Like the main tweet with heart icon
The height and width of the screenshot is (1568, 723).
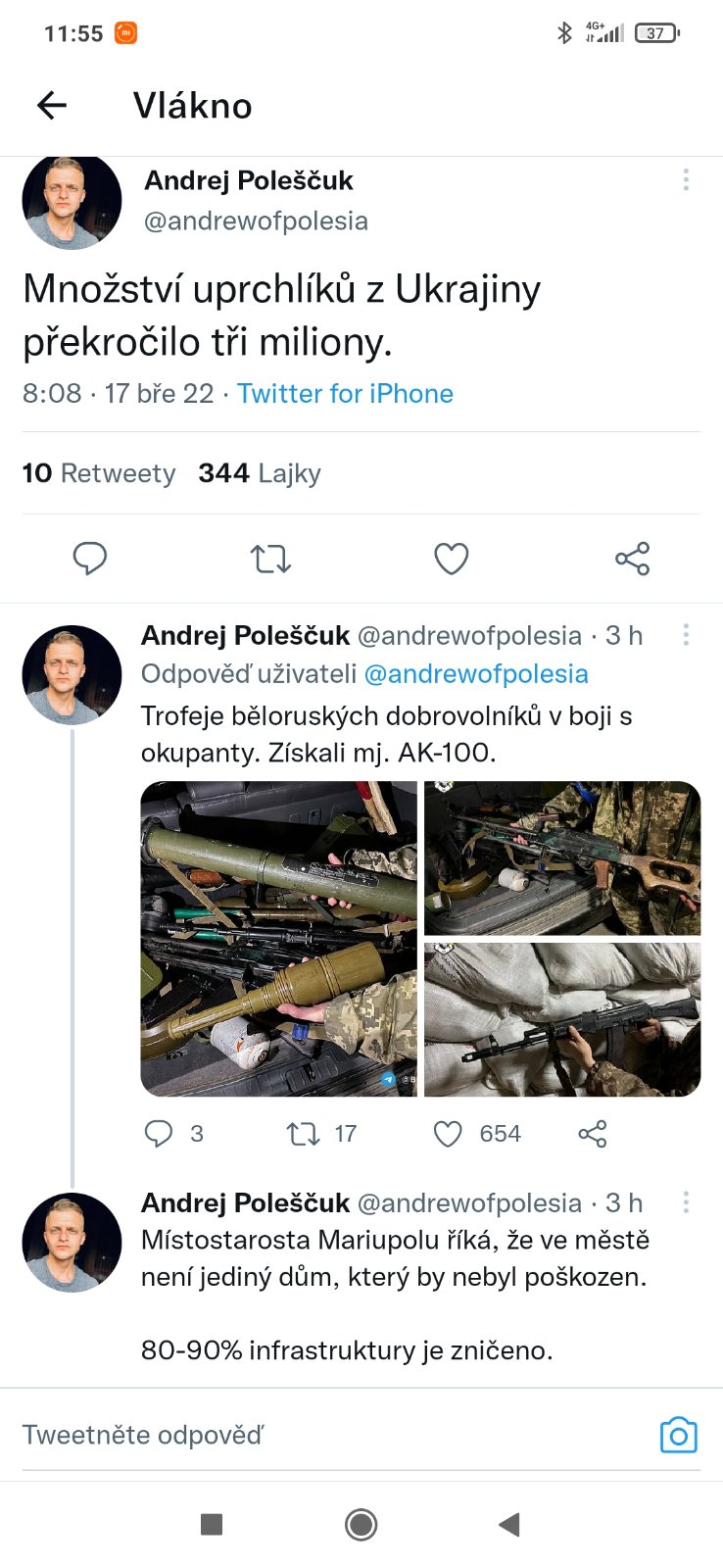(451, 559)
